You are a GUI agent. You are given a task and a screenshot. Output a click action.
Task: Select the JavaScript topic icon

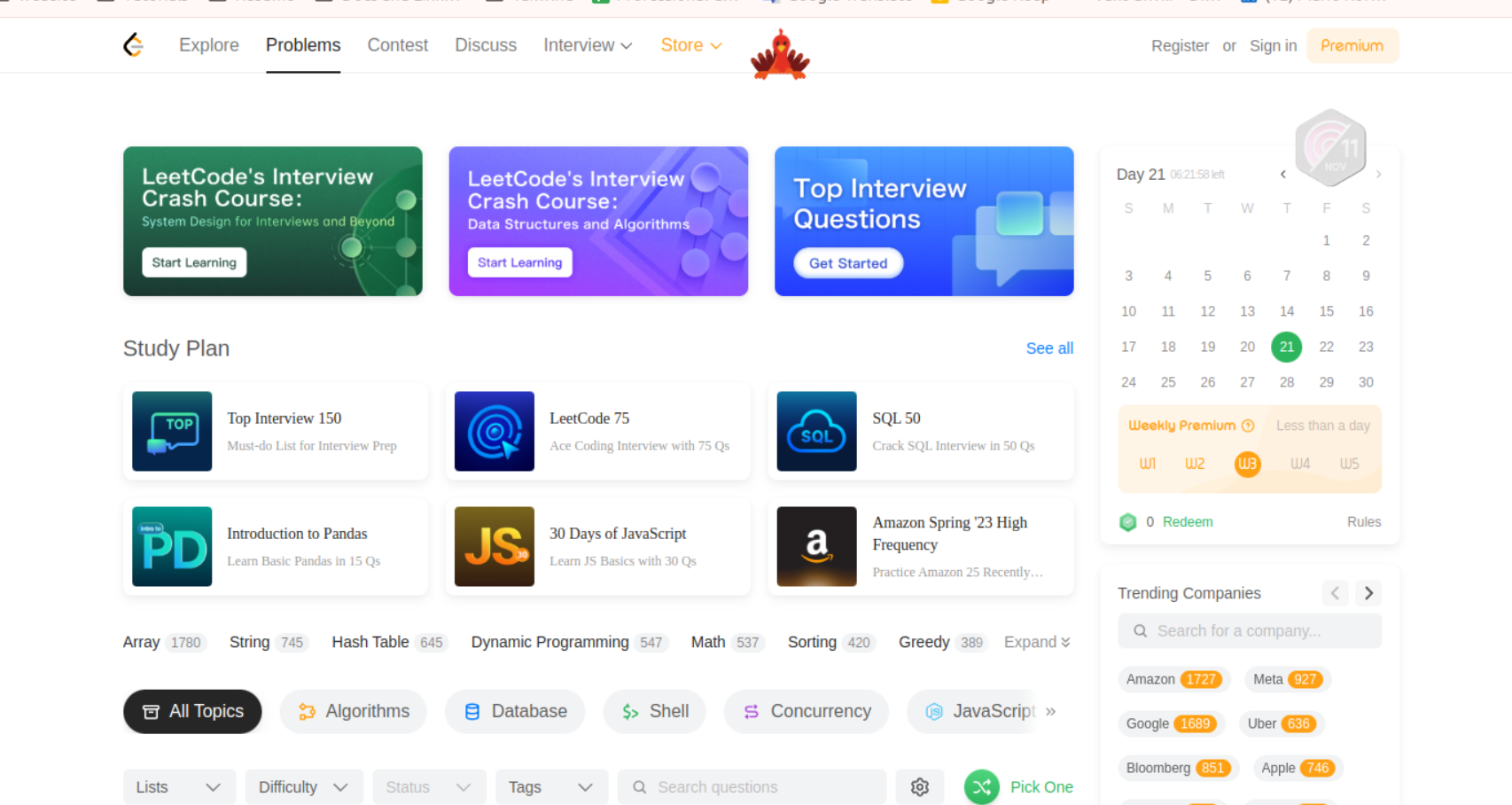[x=934, y=711]
